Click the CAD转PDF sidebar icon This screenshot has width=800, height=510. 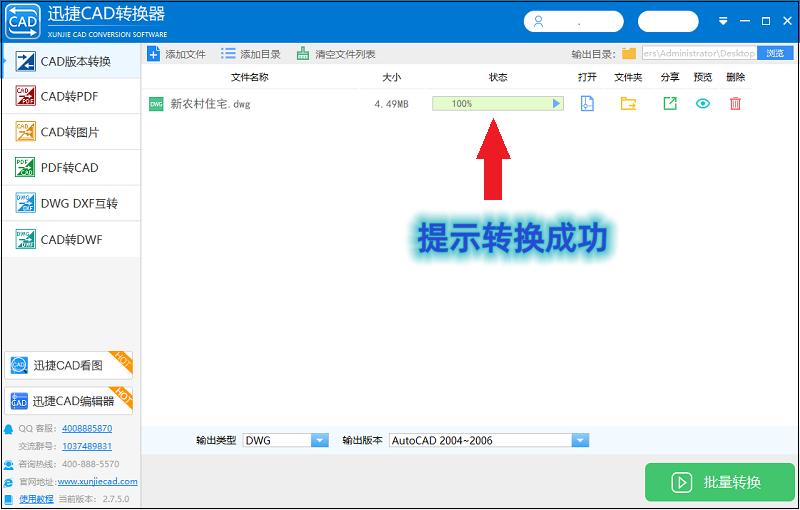(x=26, y=96)
